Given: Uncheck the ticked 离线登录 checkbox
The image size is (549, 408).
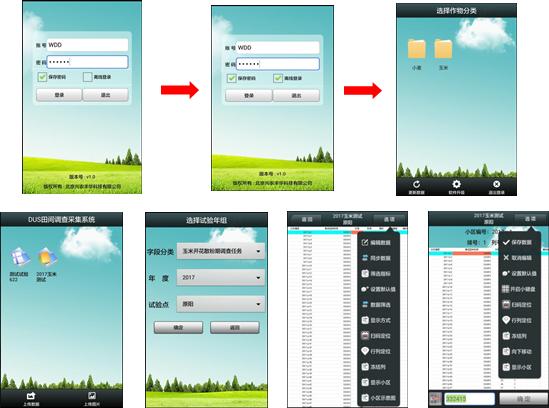Looking at the screenshot, I should (278, 78).
